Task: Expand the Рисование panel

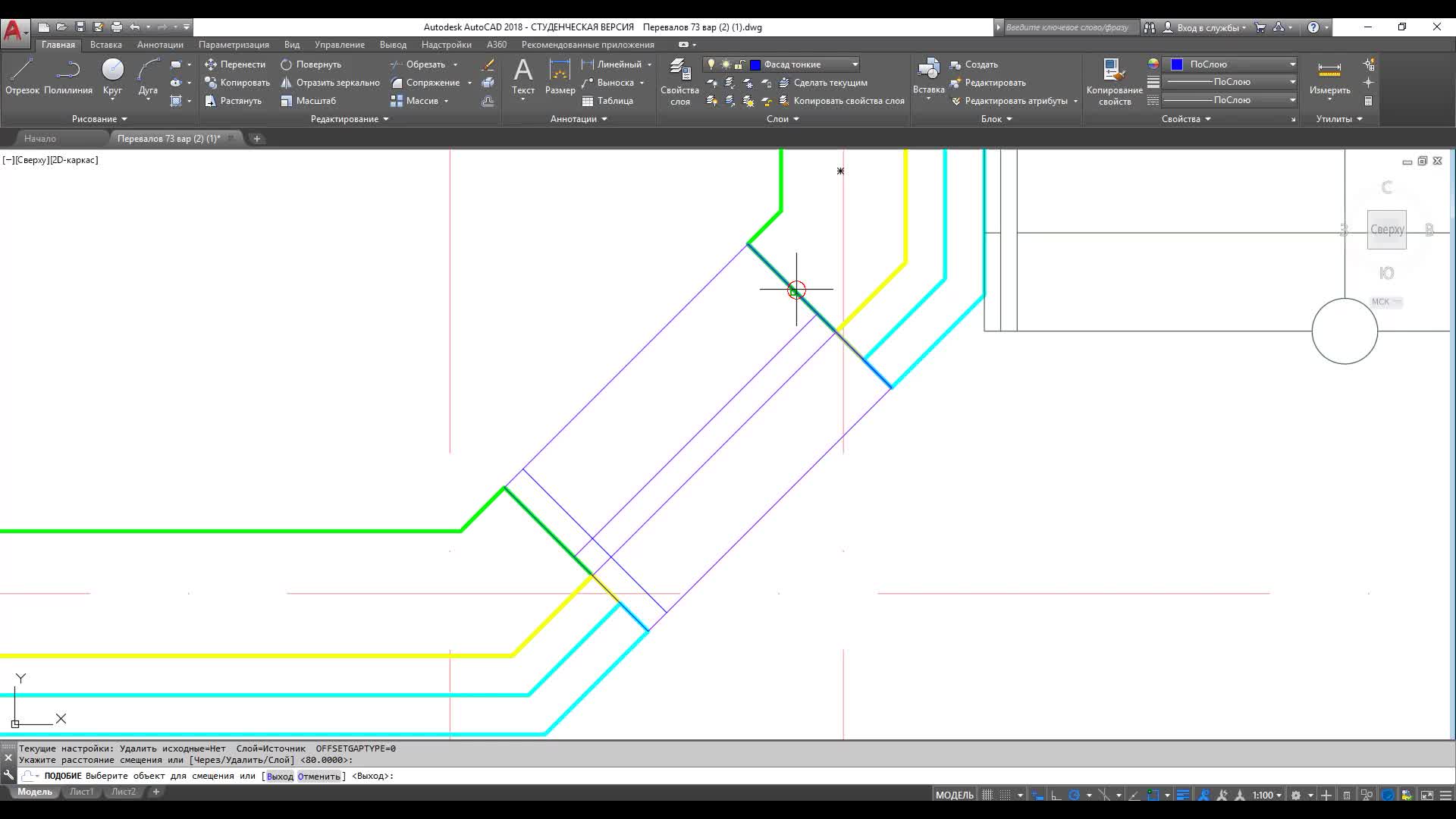Action: click(x=99, y=119)
